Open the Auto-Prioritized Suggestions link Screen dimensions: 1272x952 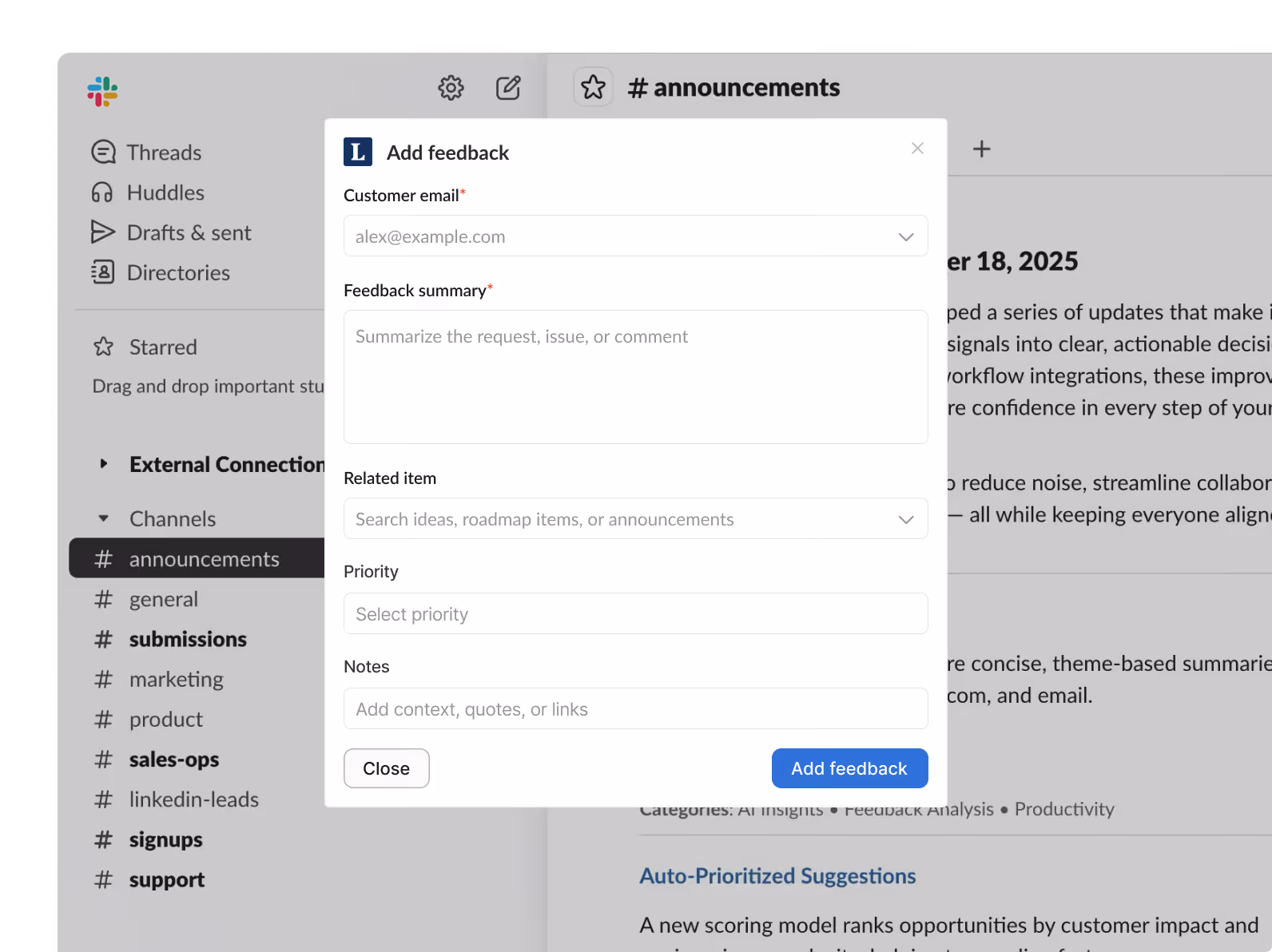pos(777,876)
